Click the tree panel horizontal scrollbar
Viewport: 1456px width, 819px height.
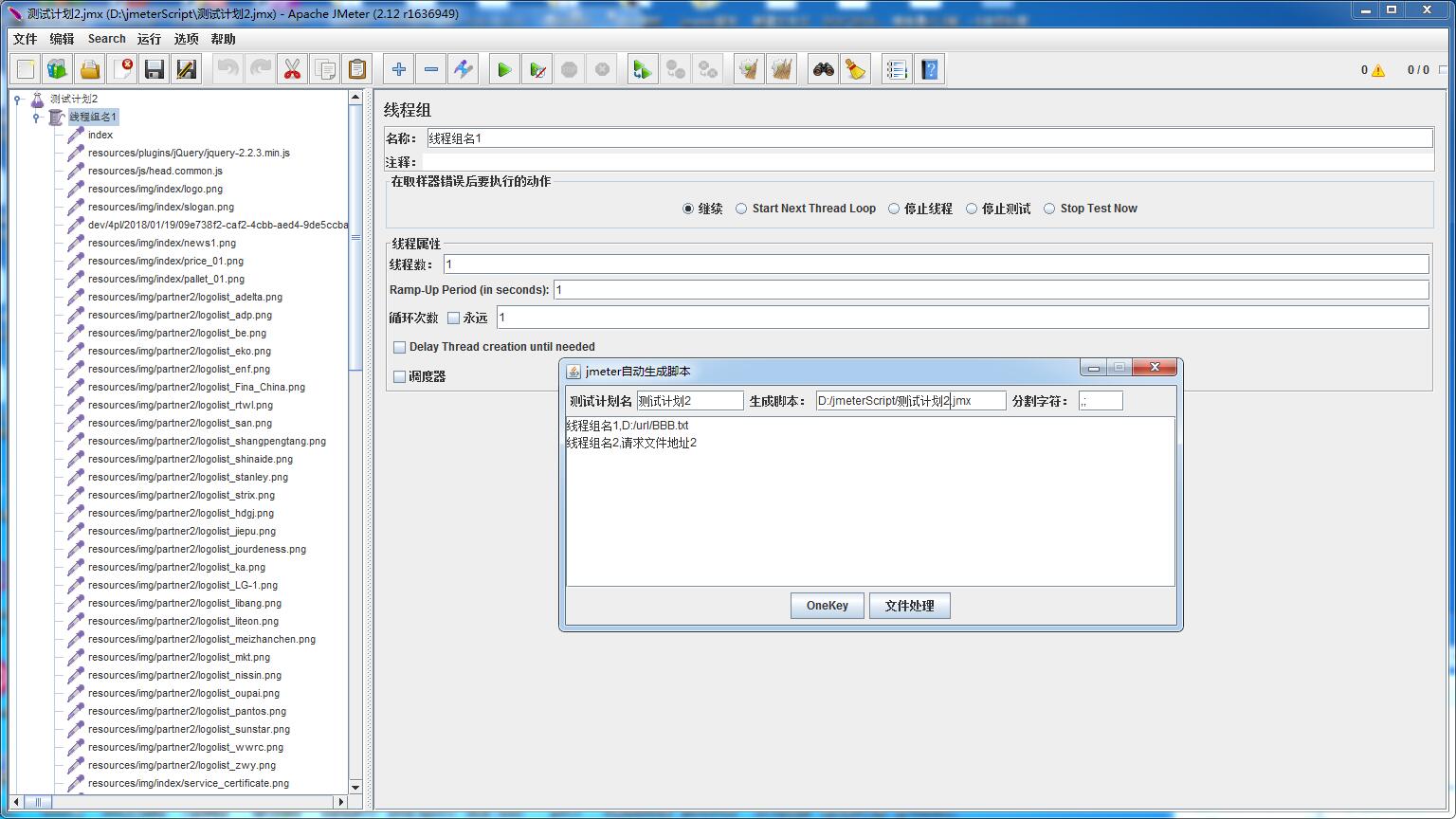point(38,802)
